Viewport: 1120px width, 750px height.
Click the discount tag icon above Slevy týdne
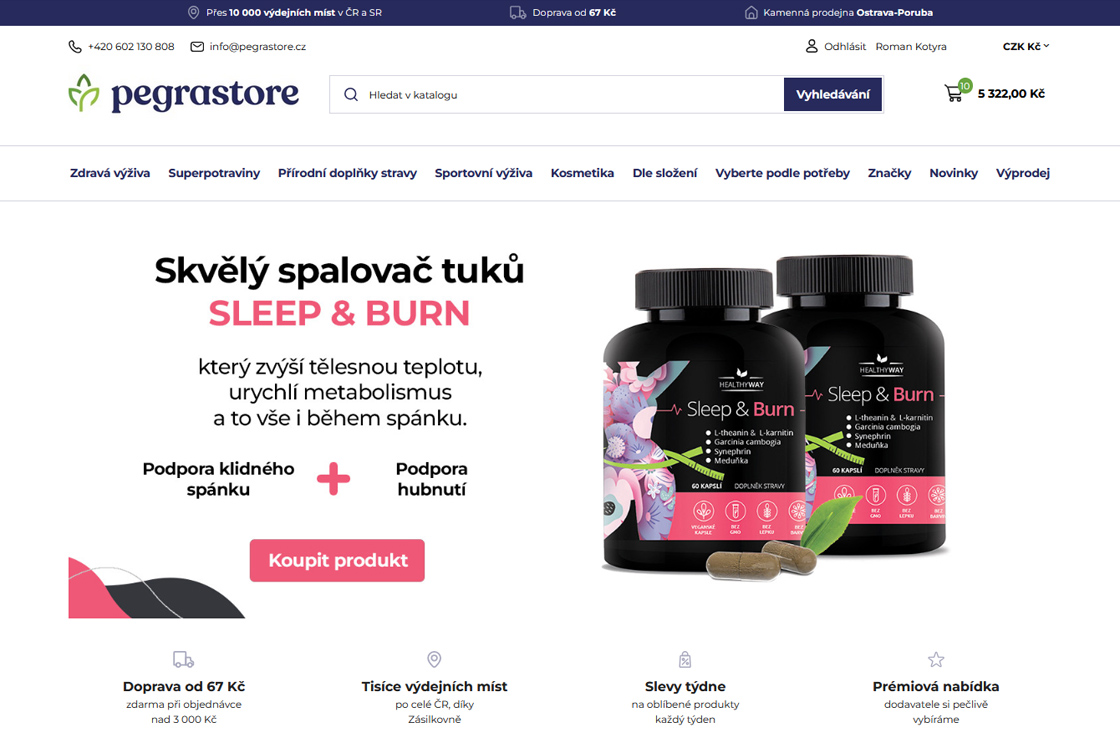click(685, 659)
